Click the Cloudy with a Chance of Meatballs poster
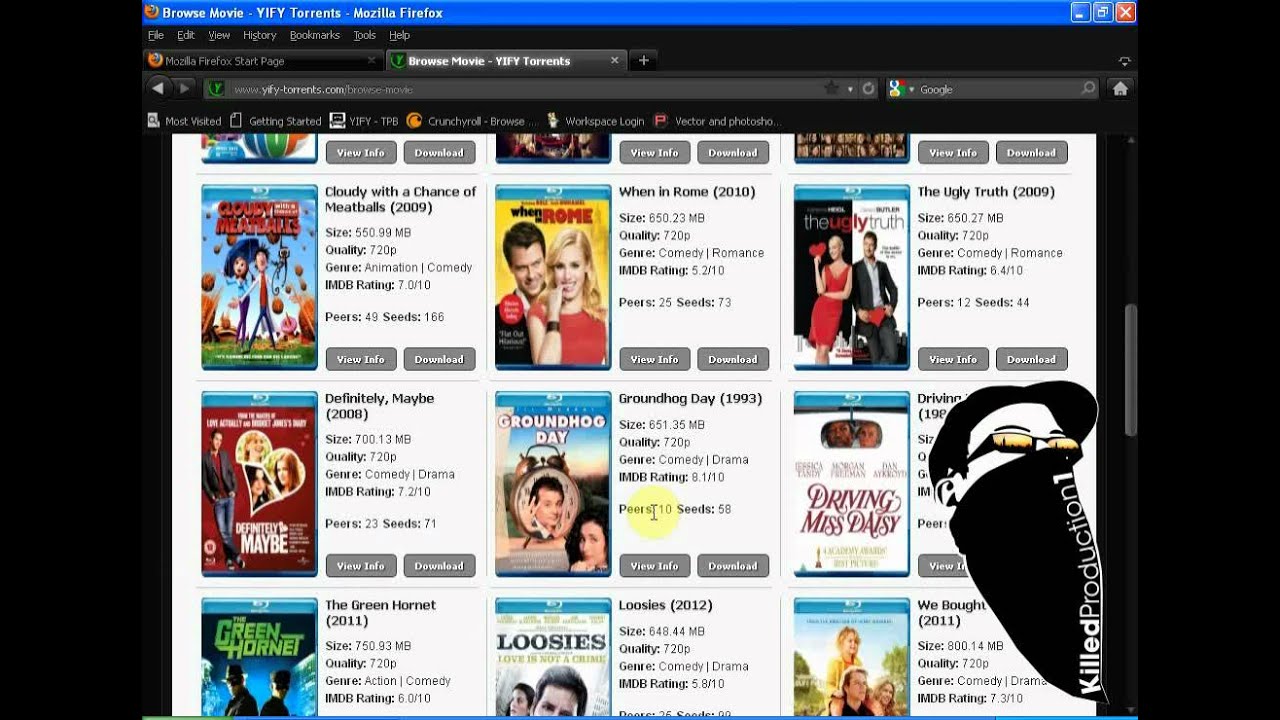The image size is (1280, 720). coord(259,277)
